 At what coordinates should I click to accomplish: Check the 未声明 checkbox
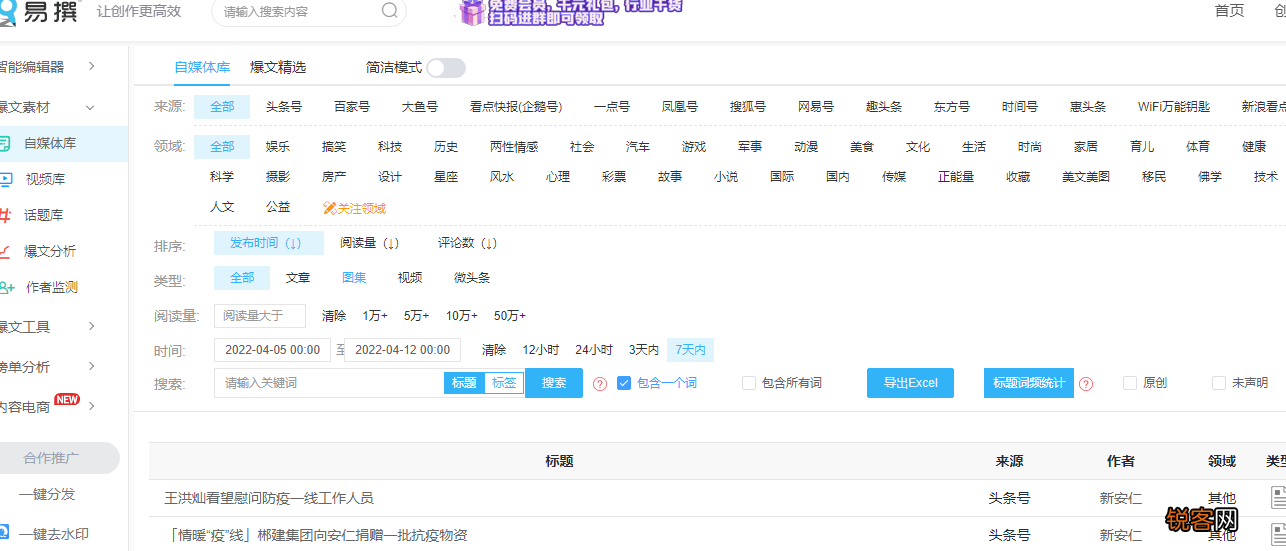(1219, 383)
